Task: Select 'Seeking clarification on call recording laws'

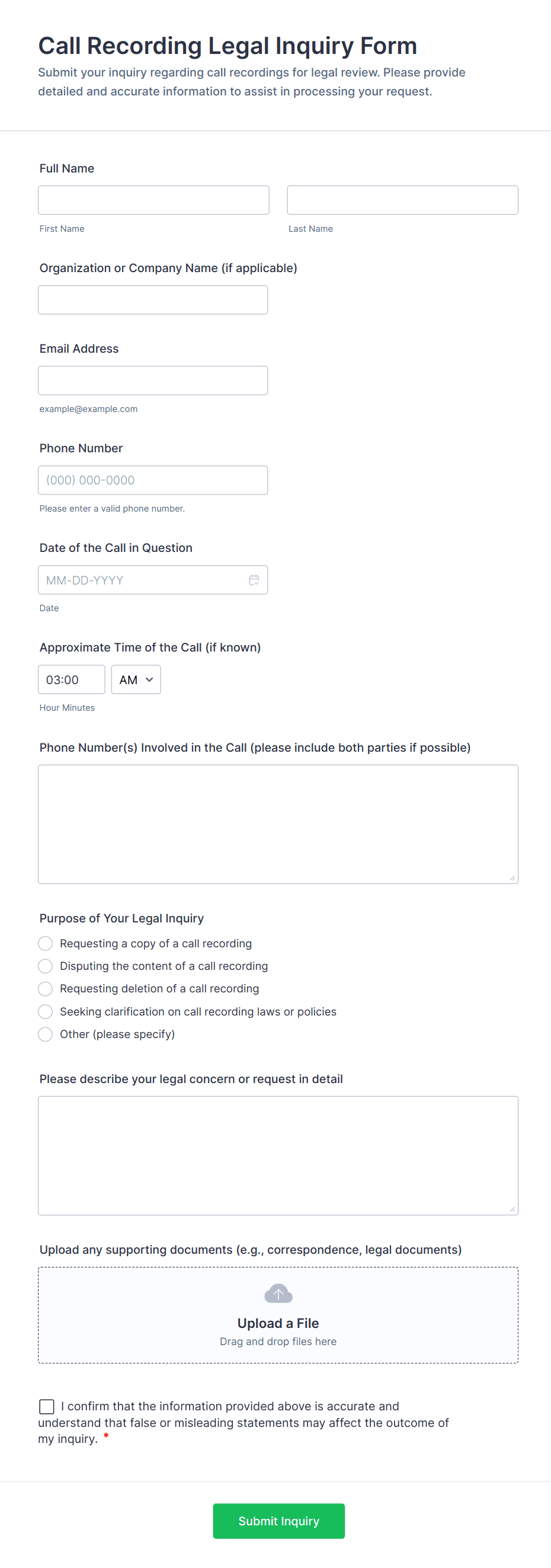Action: tap(46, 1012)
